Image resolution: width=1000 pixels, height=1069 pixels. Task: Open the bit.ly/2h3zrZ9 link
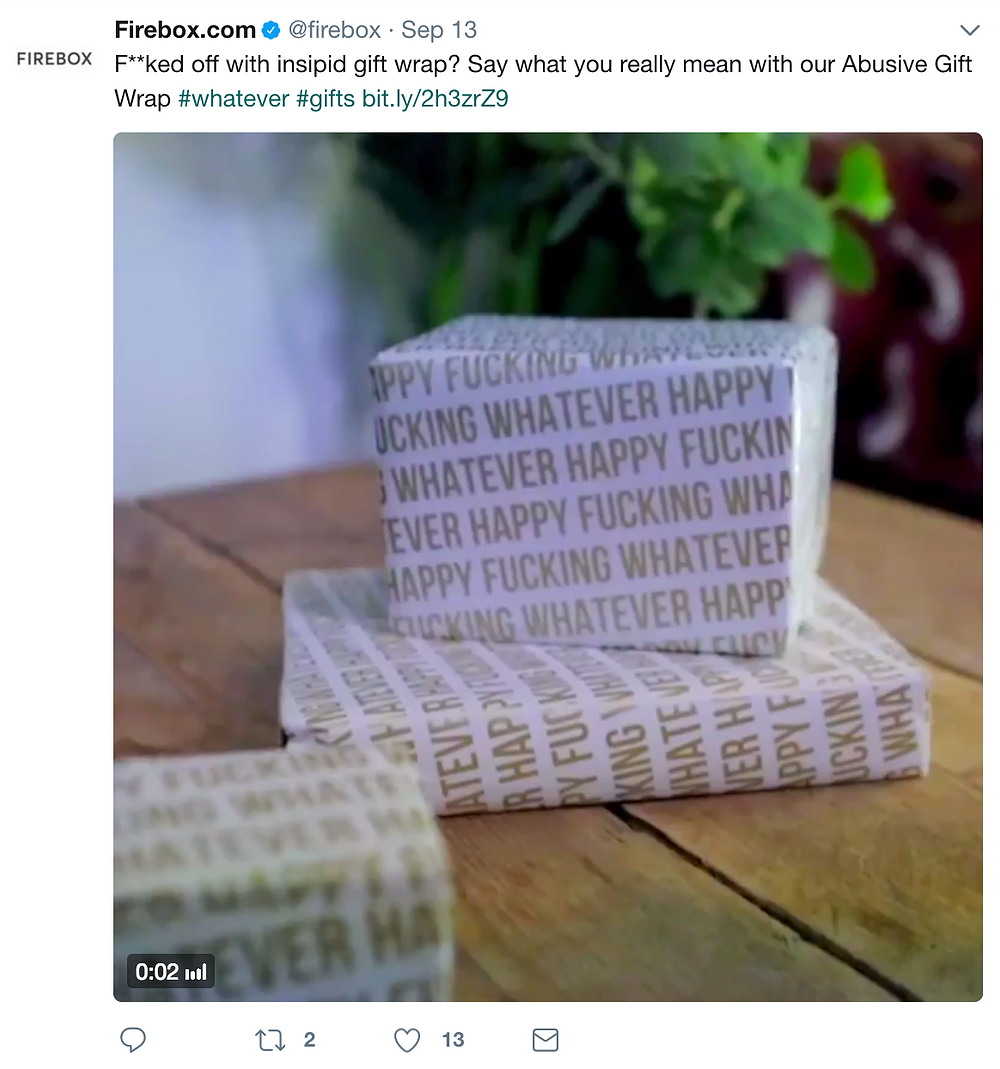click(x=435, y=99)
